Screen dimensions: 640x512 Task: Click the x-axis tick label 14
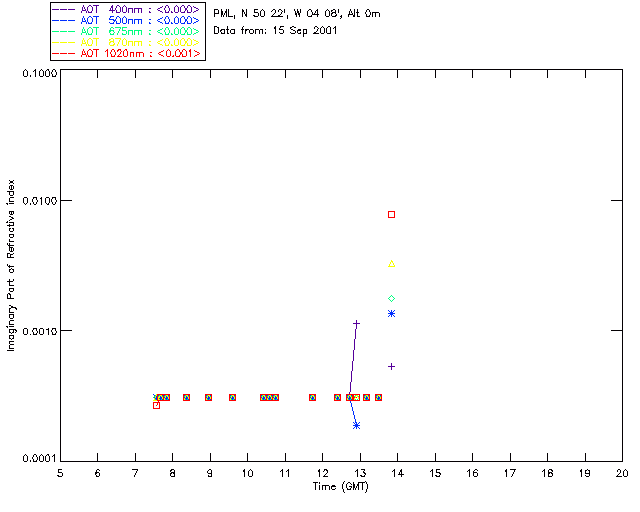[398, 473]
